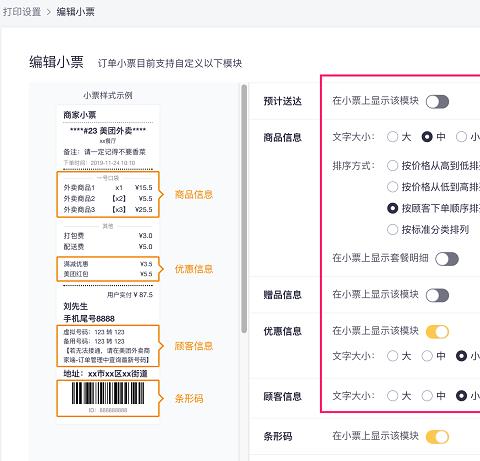
Task: Enable 在小票上显示套餐明细 switch
Action: point(447,259)
